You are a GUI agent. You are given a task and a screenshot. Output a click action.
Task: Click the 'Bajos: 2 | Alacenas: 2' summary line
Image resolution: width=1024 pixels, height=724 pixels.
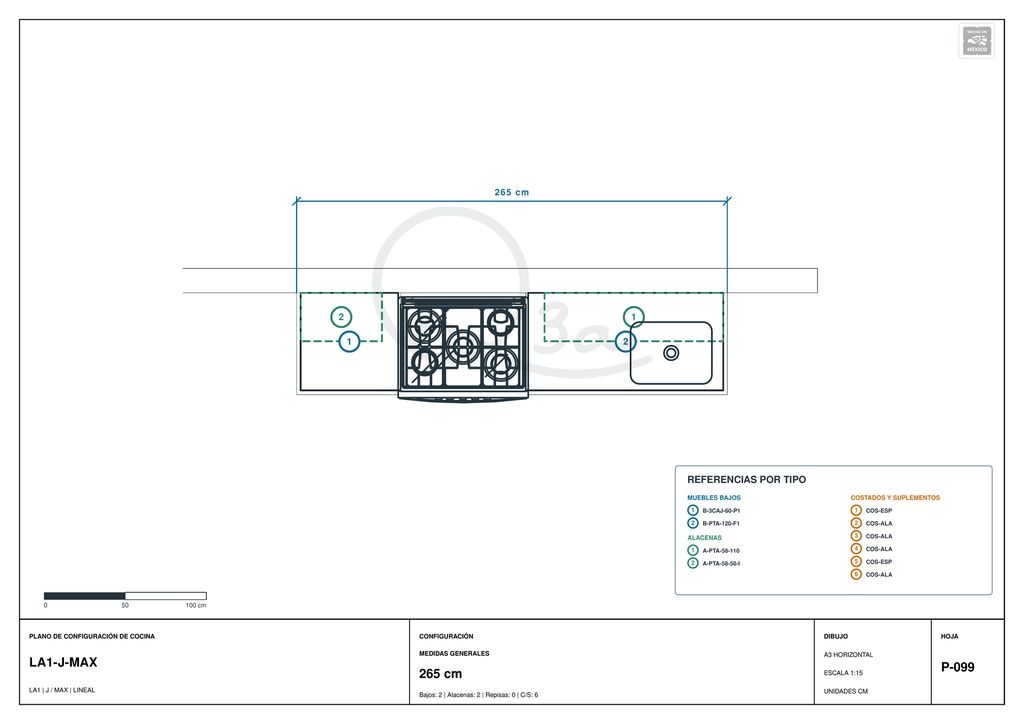[x=479, y=695]
